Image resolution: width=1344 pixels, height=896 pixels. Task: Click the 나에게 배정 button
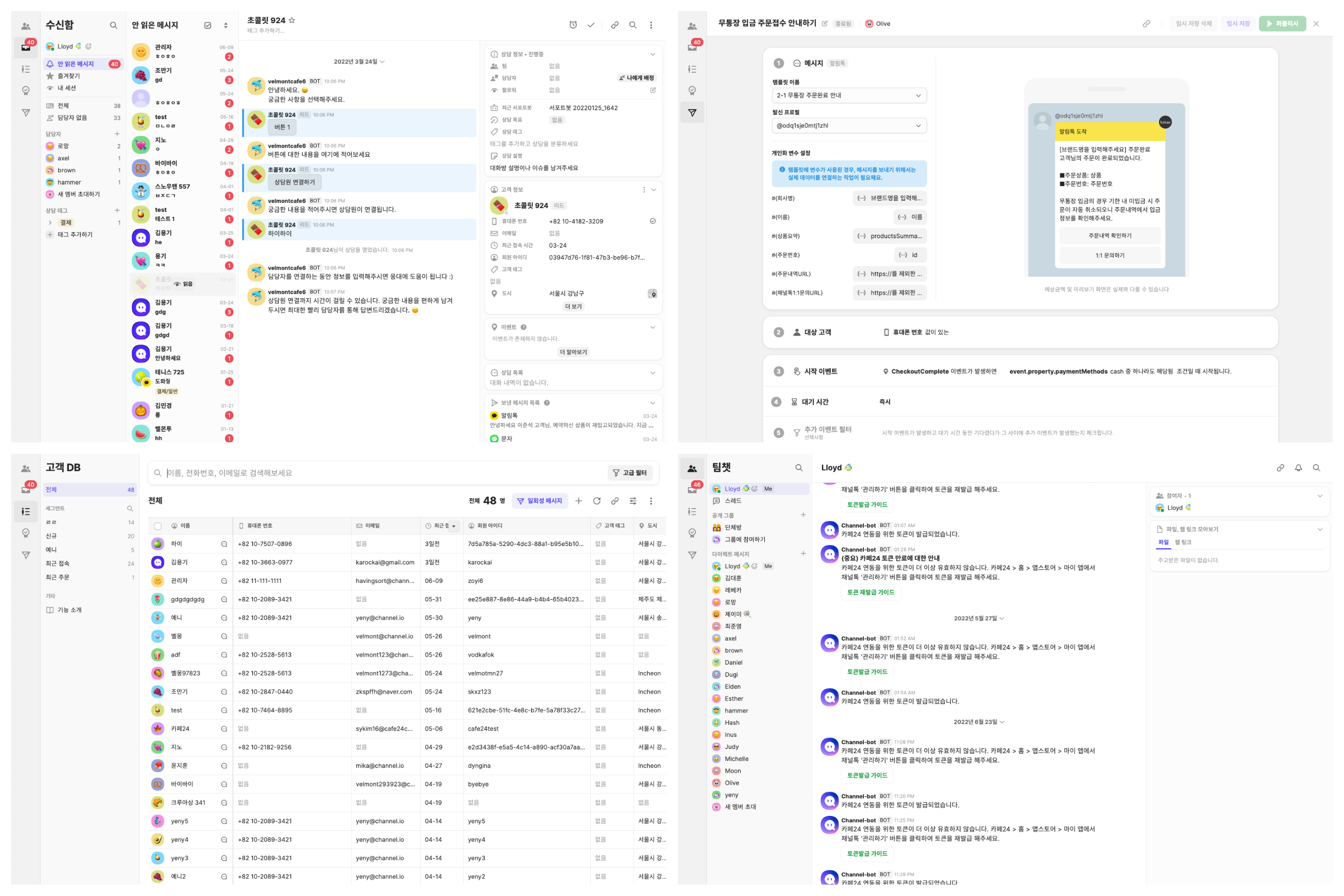(x=636, y=77)
